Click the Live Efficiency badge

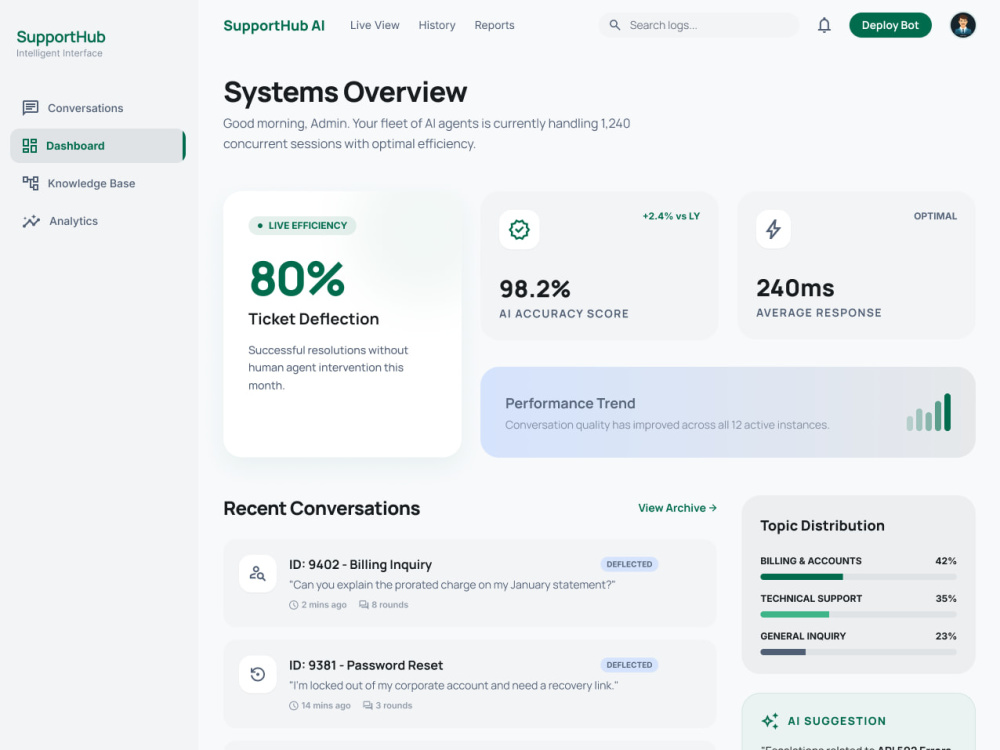click(302, 226)
